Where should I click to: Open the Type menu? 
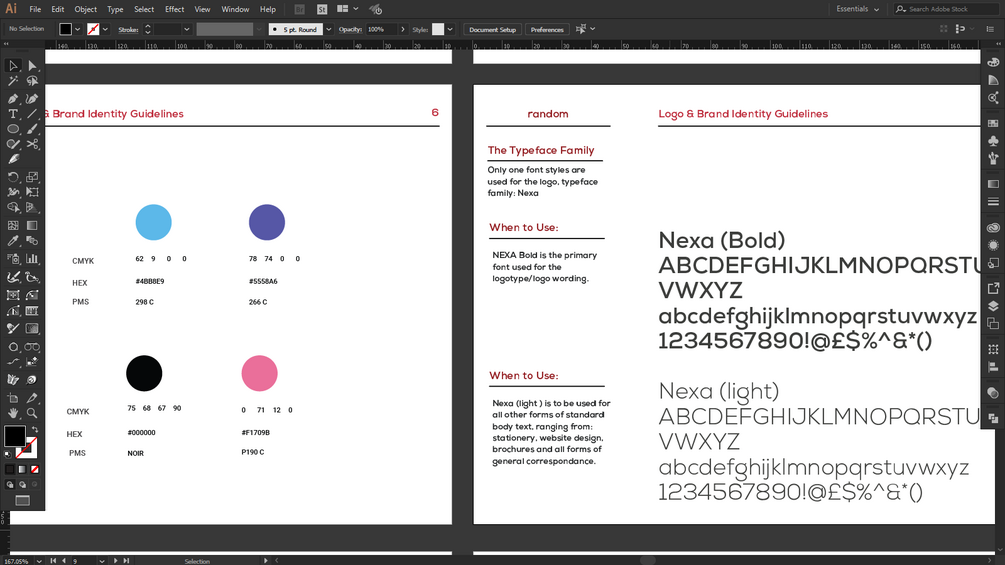point(115,9)
